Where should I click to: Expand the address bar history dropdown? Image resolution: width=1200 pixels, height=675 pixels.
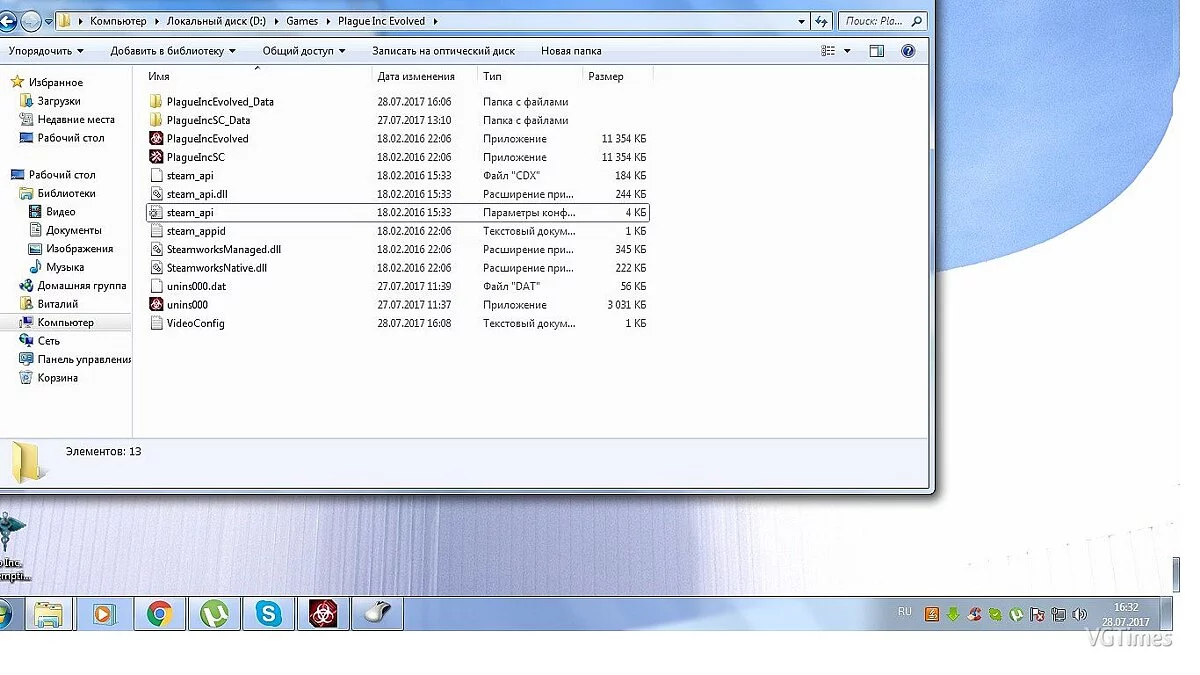(802, 21)
